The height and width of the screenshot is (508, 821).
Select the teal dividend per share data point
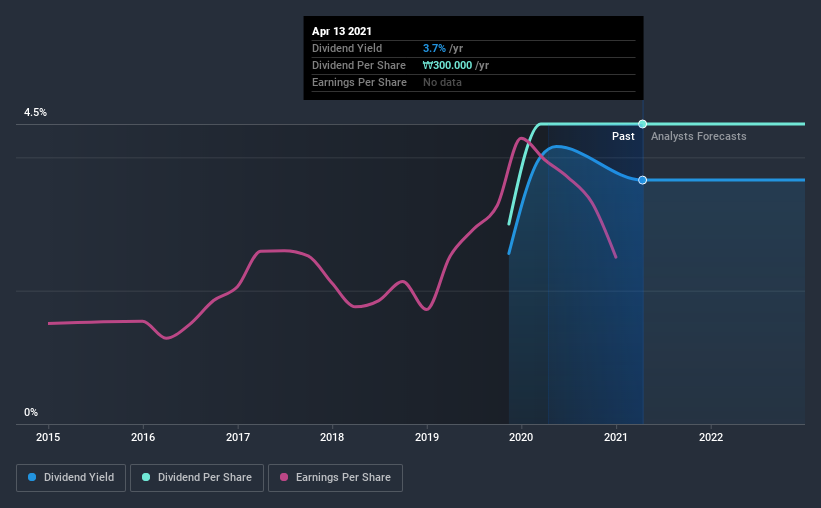tap(642, 124)
